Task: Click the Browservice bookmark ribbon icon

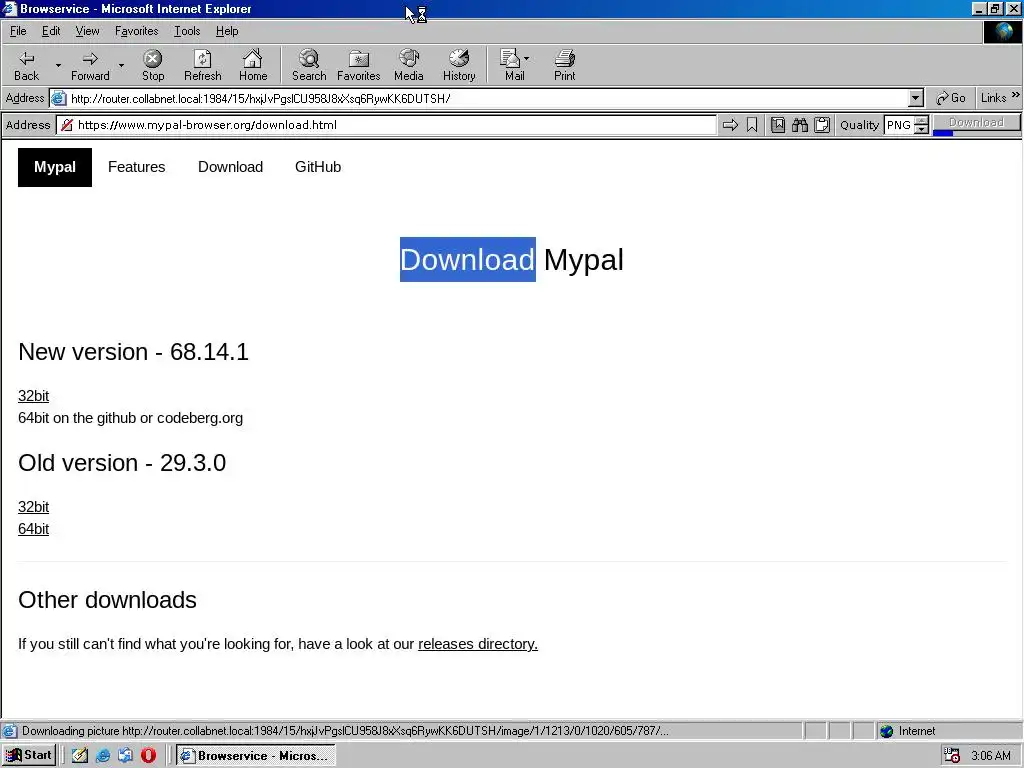Action: click(752, 125)
